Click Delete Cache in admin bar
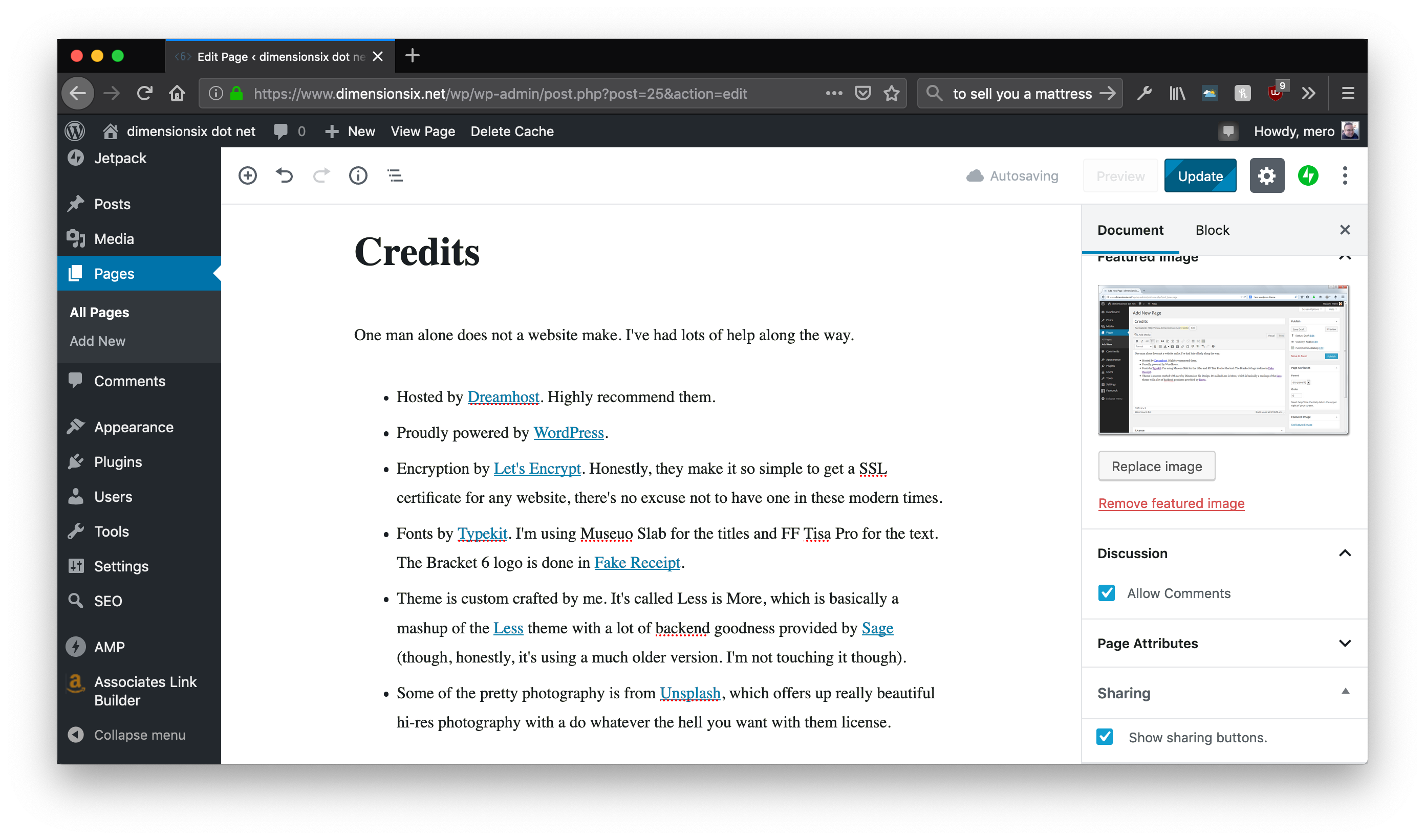This screenshot has height=840, width=1425. click(511, 131)
